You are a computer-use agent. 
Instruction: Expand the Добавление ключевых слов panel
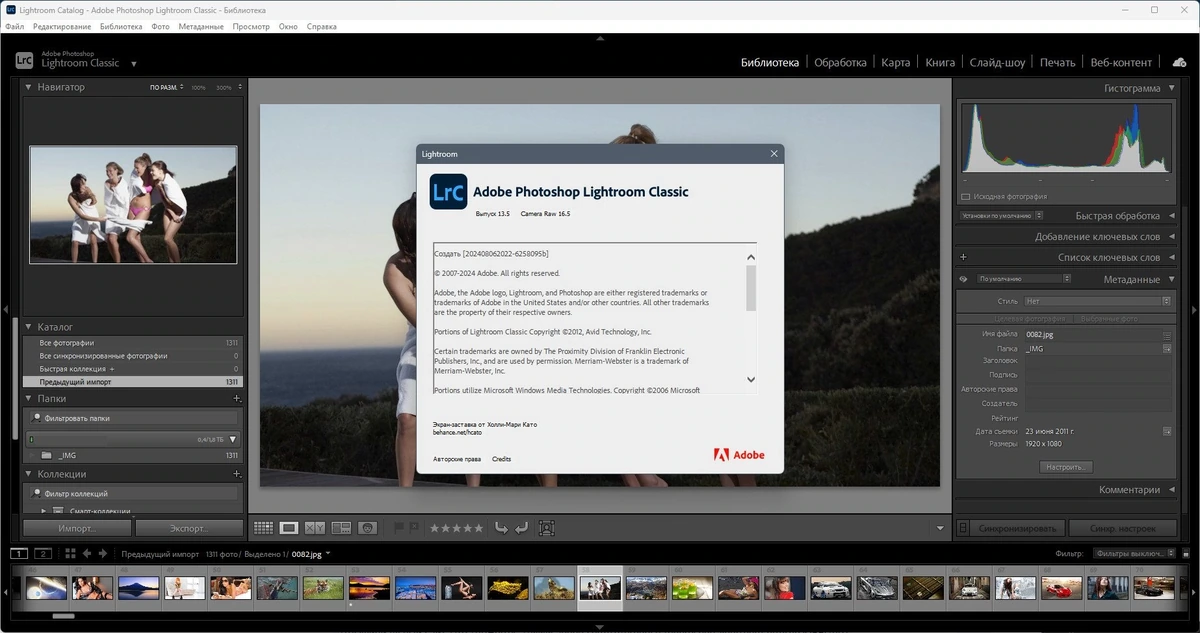tap(1170, 237)
